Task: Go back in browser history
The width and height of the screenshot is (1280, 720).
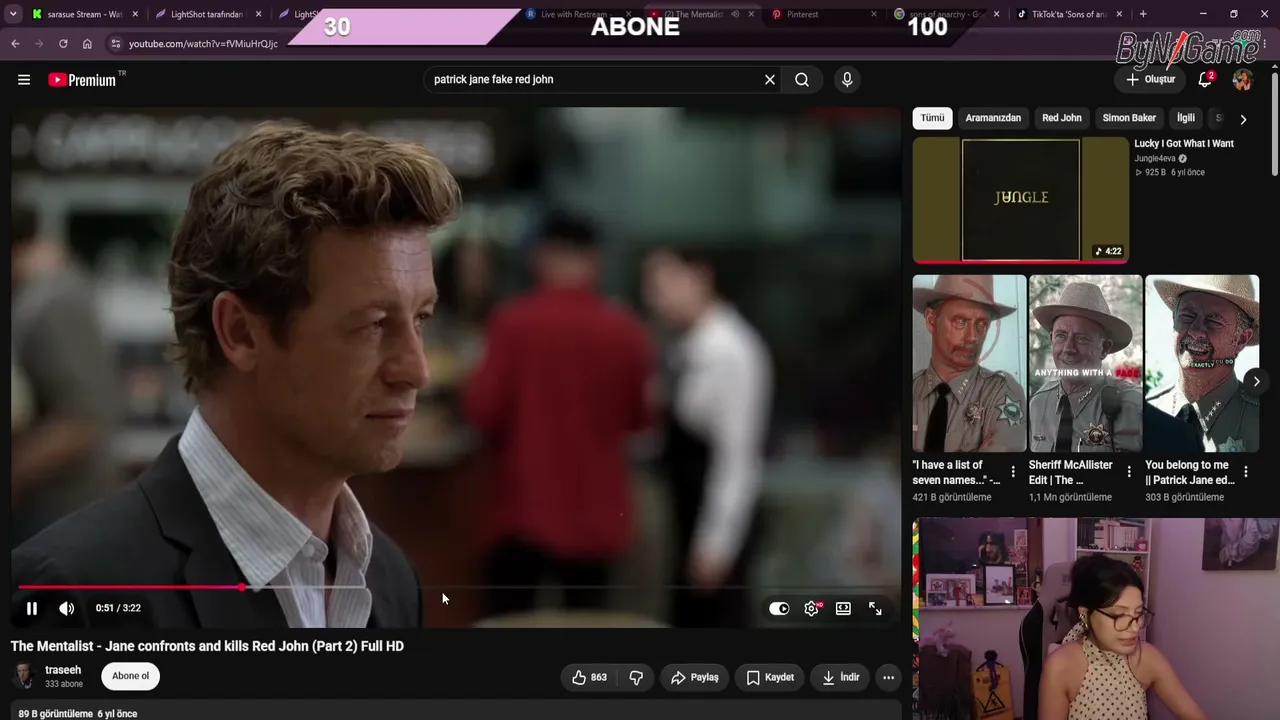Action: [15, 44]
